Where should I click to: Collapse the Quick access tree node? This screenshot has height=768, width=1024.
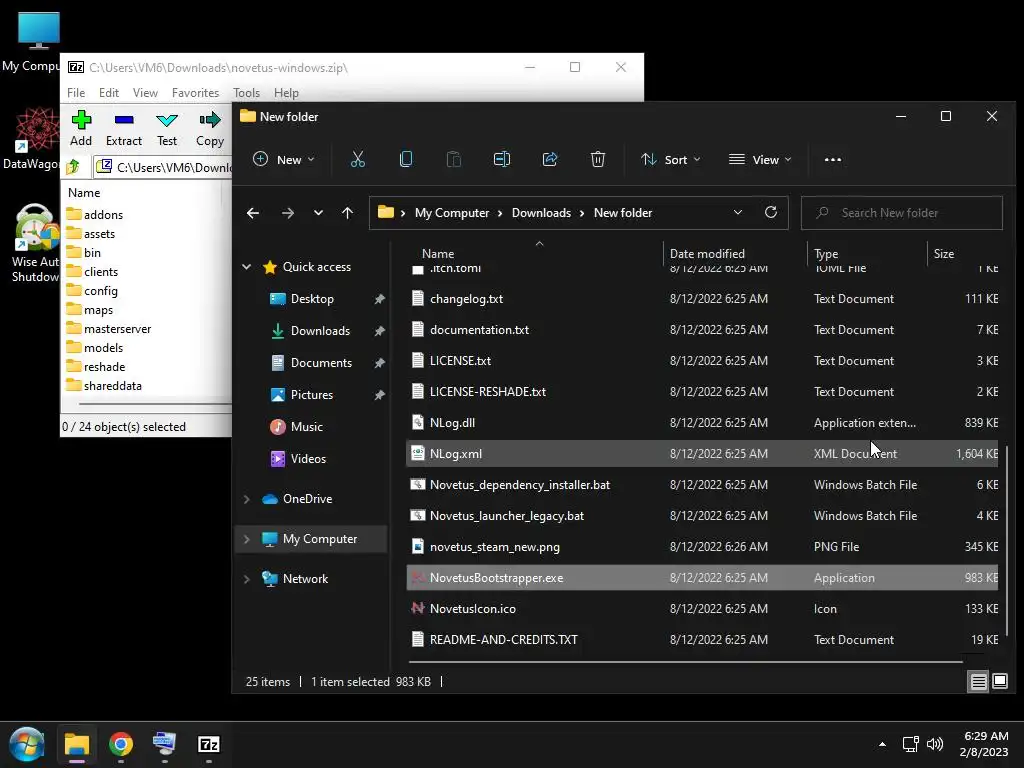click(x=247, y=266)
